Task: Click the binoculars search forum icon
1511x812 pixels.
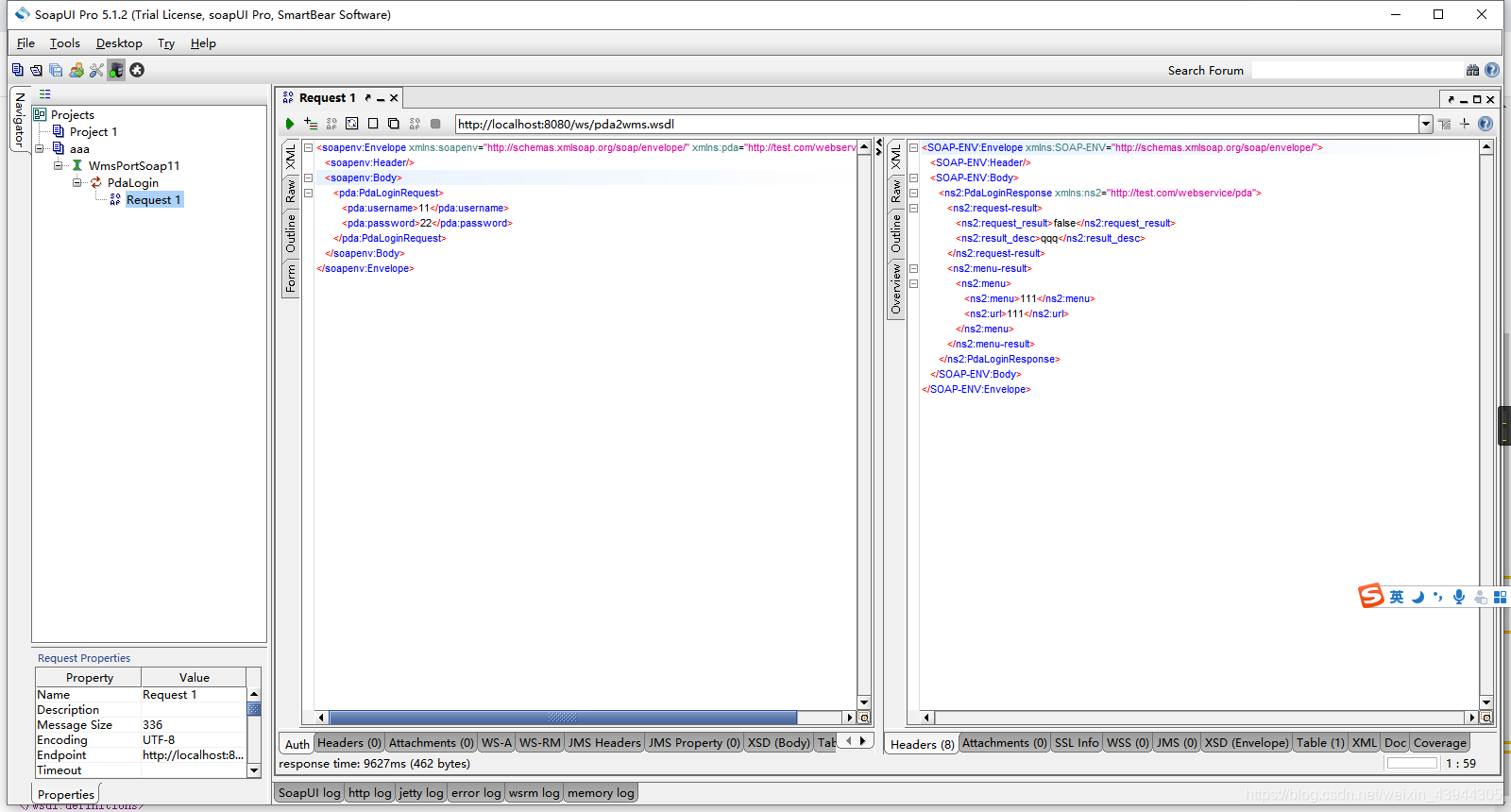Action: point(1472,70)
